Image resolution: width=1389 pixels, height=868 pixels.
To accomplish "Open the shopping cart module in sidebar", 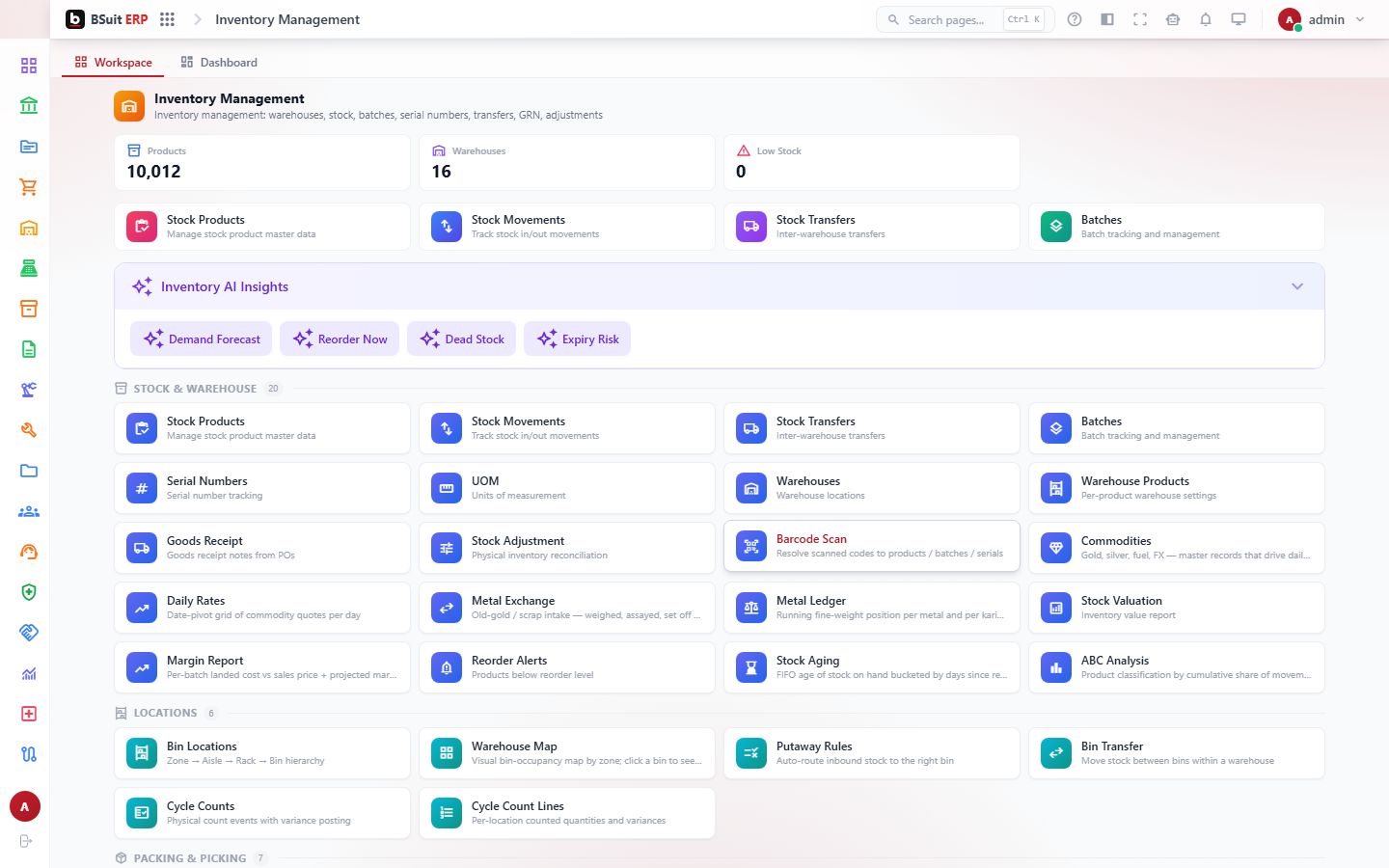I will click(29, 187).
